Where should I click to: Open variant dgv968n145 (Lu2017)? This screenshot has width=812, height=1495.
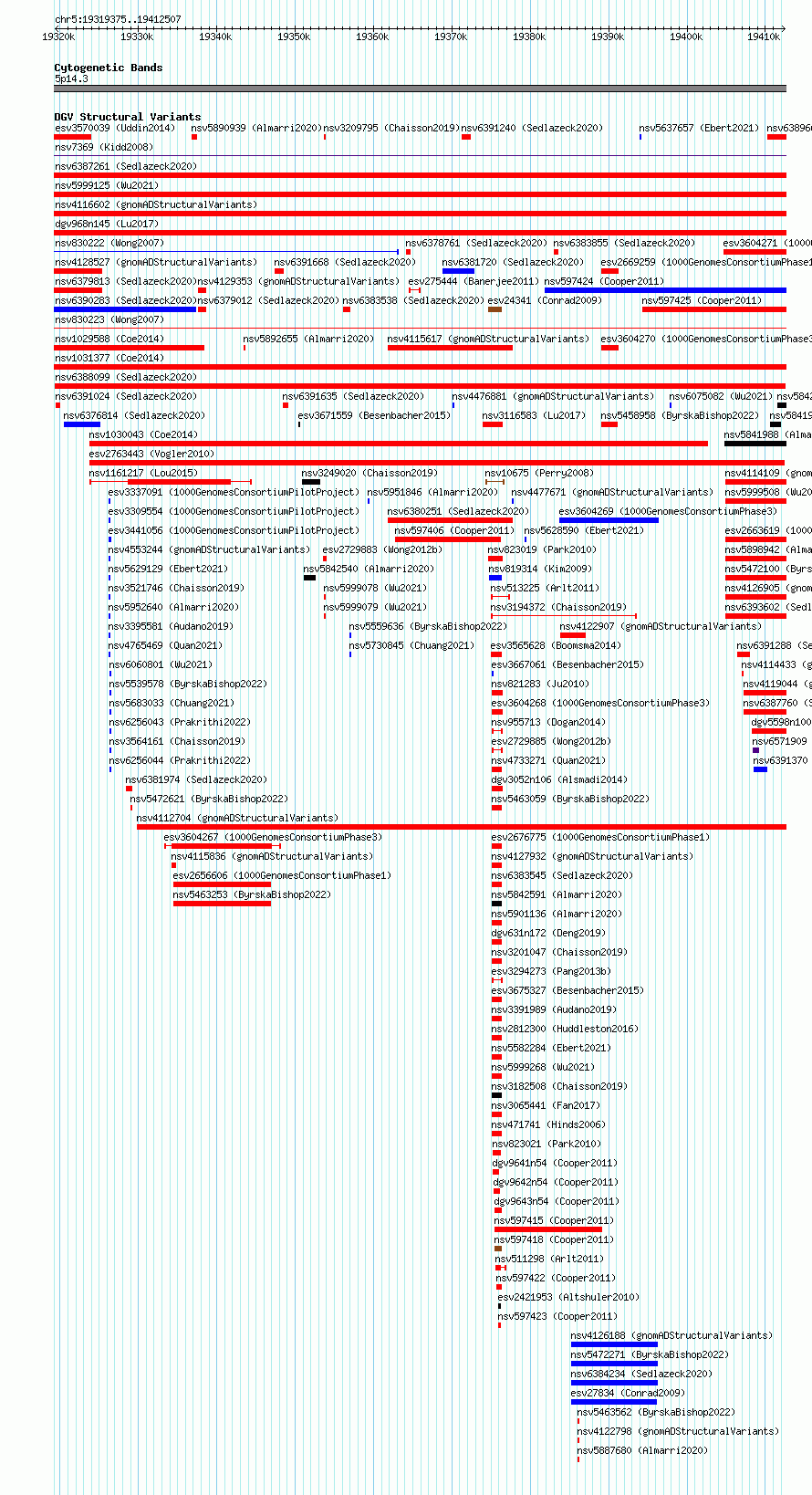tap(107, 224)
